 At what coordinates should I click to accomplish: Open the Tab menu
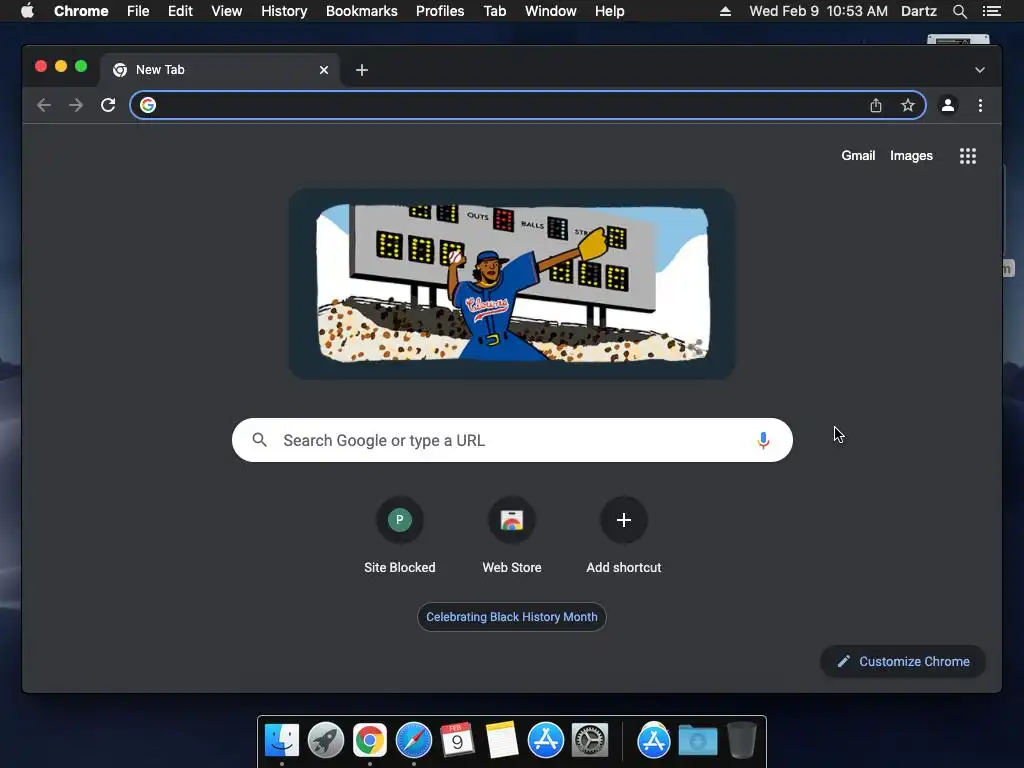[x=494, y=11]
